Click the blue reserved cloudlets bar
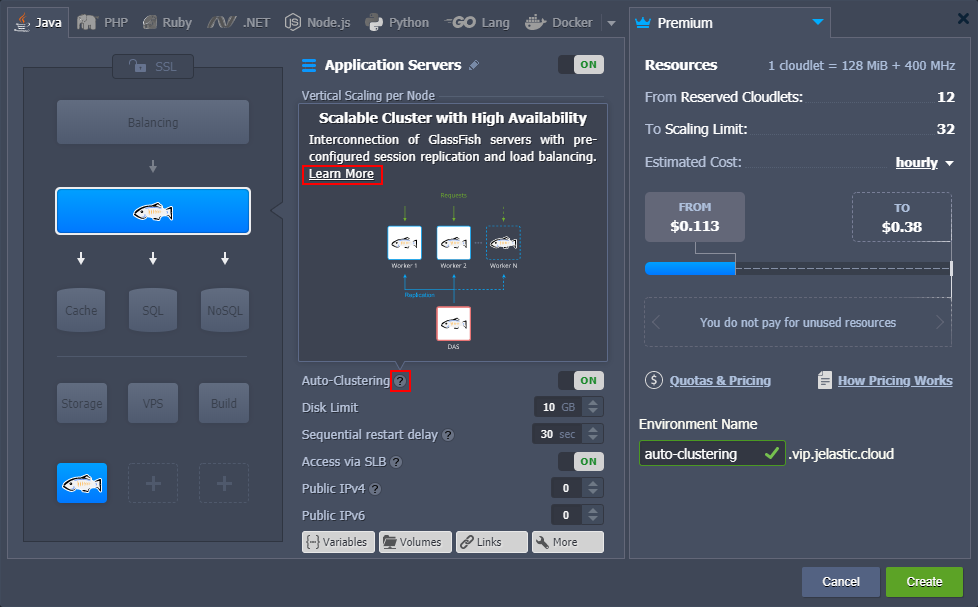Screen dimensions: 978x607 pyautogui.click(x=690, y=269)
